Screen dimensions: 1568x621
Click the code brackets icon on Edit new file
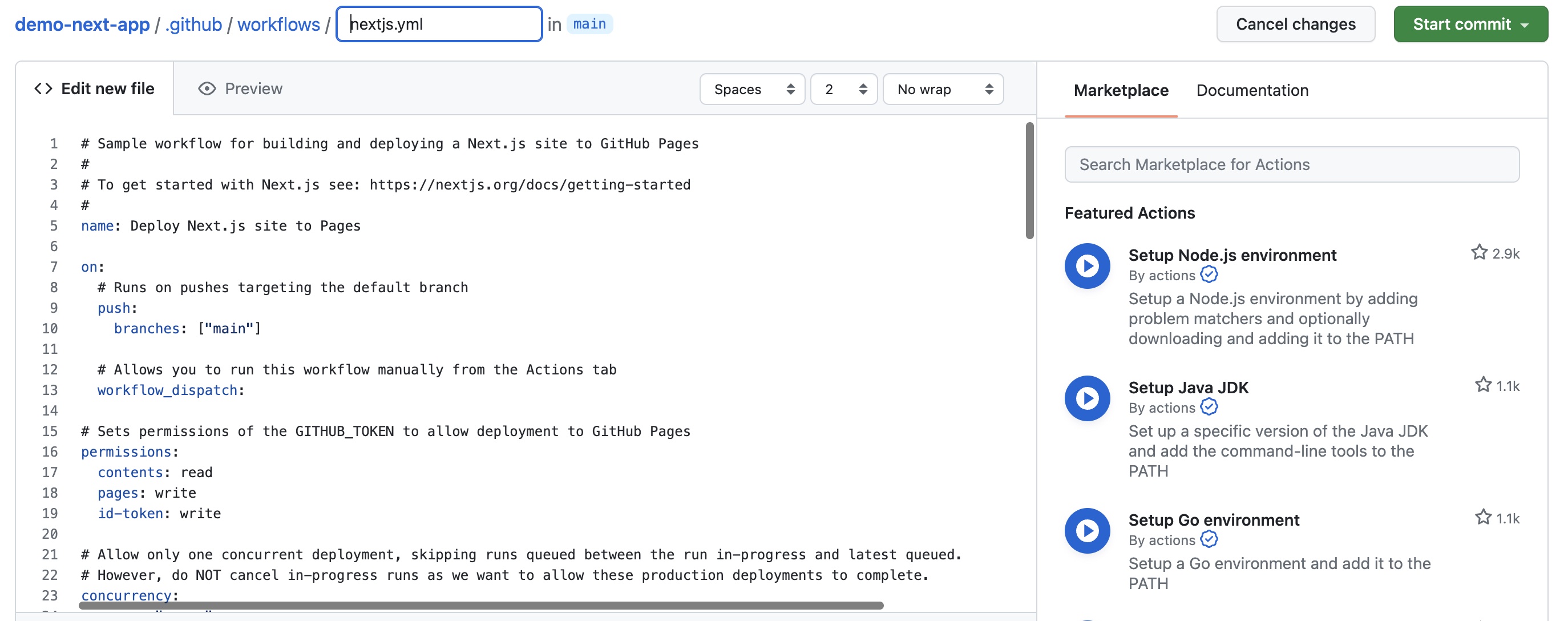tap(43, 88)
